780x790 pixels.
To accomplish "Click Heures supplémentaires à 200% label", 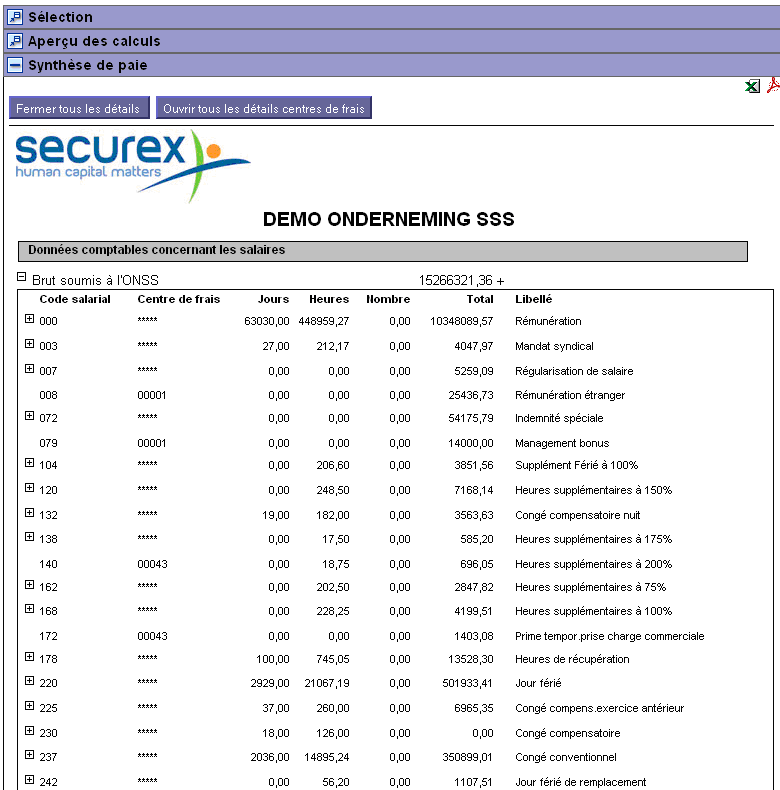I will coord(594,564).
